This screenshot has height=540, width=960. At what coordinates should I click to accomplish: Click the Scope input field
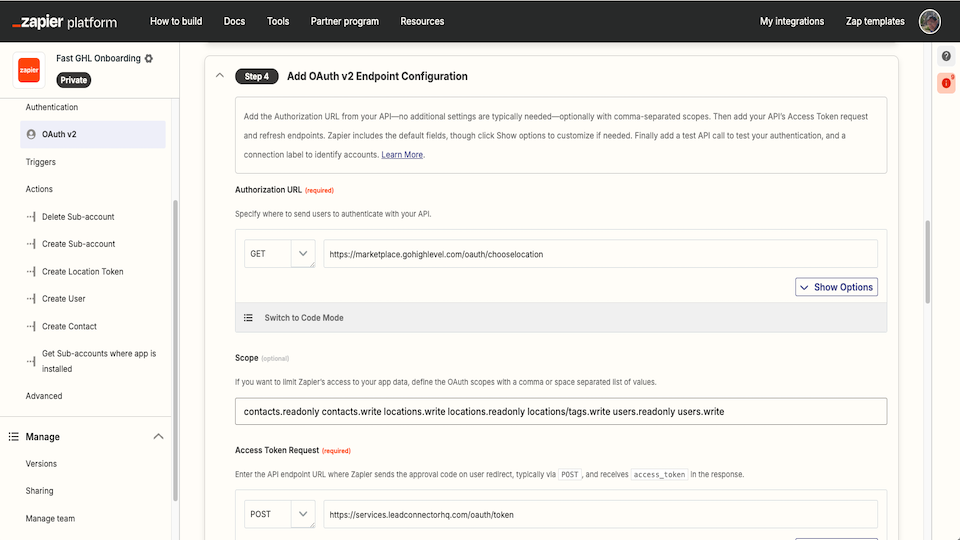[x=561, y=411]
